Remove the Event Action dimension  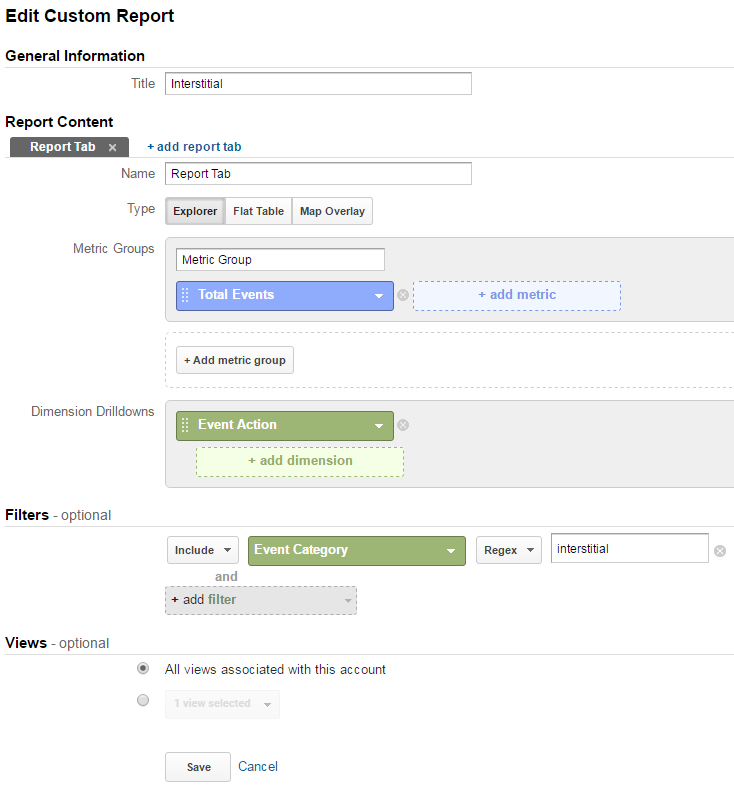(403, 425)
